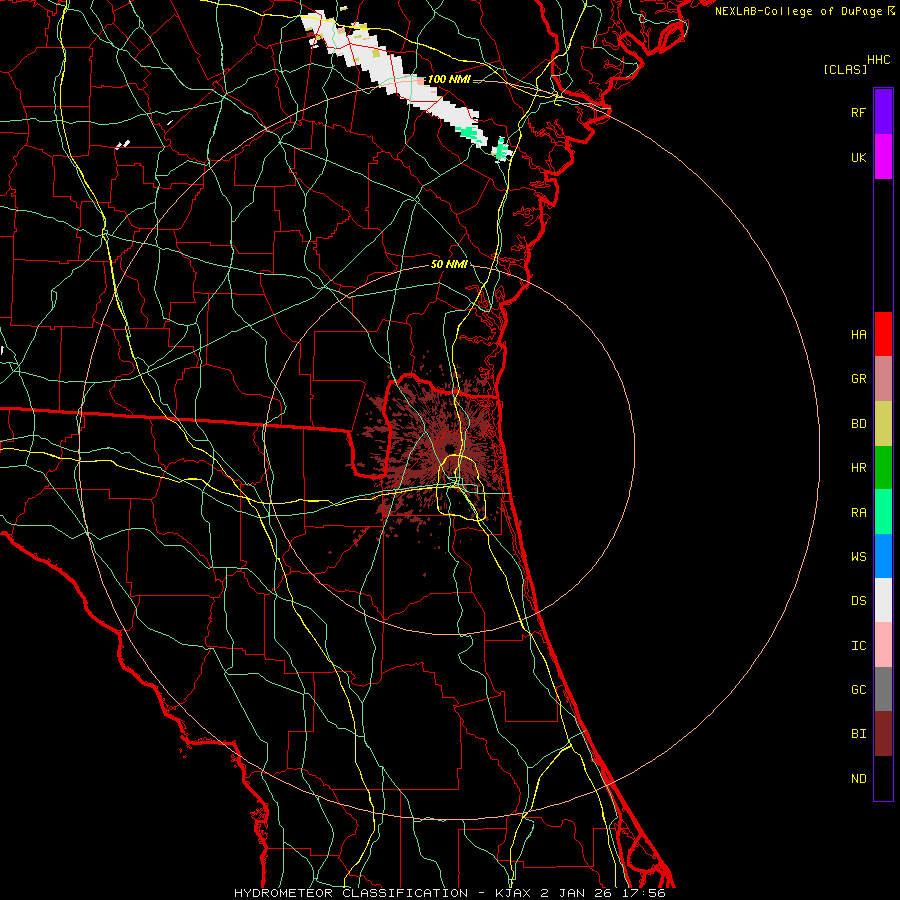Select the WS blue legend swatch

point(883,556)
